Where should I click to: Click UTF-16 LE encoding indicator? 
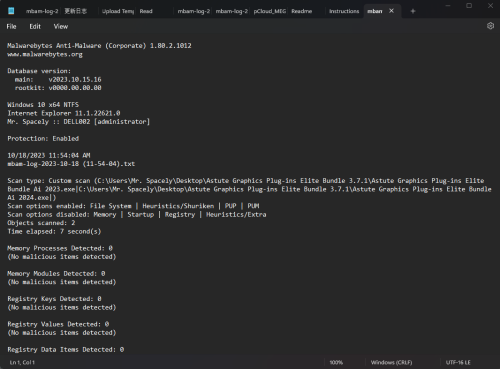click(x=458, y=362)
